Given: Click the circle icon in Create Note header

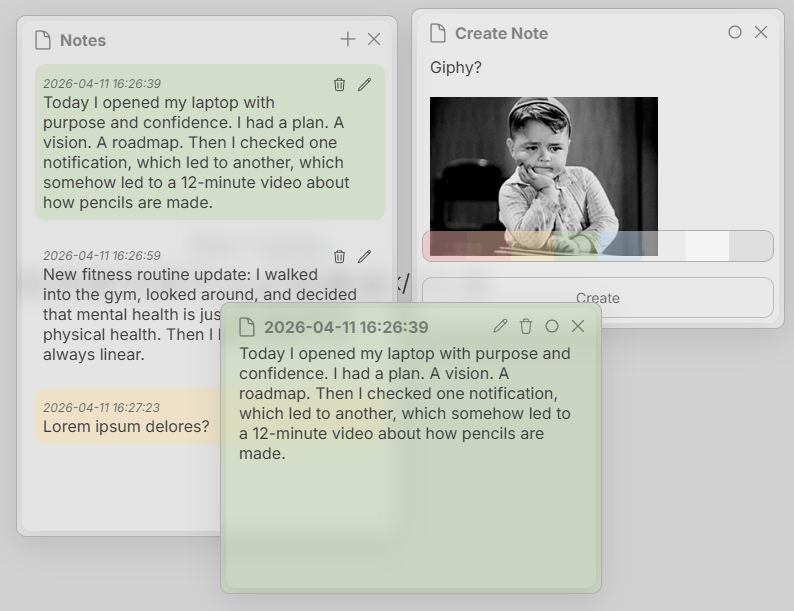Looking at the screenshot, I should tap(735, 32).
